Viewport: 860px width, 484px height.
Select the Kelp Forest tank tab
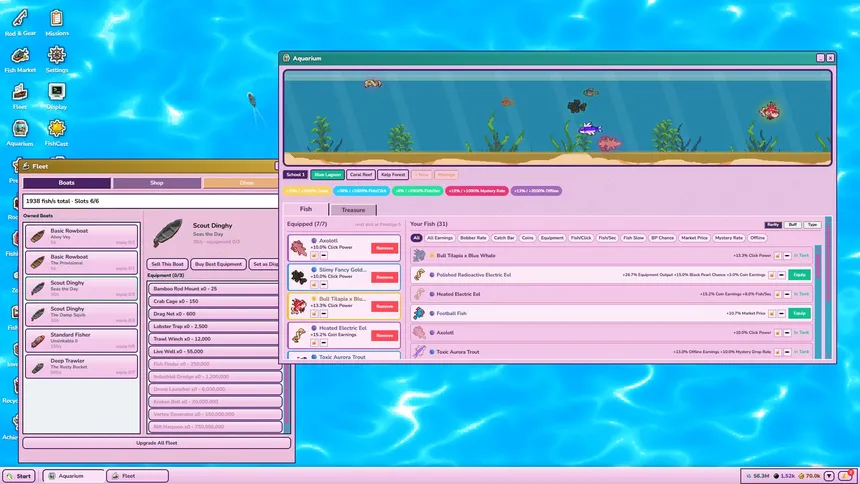coord(393,175)
